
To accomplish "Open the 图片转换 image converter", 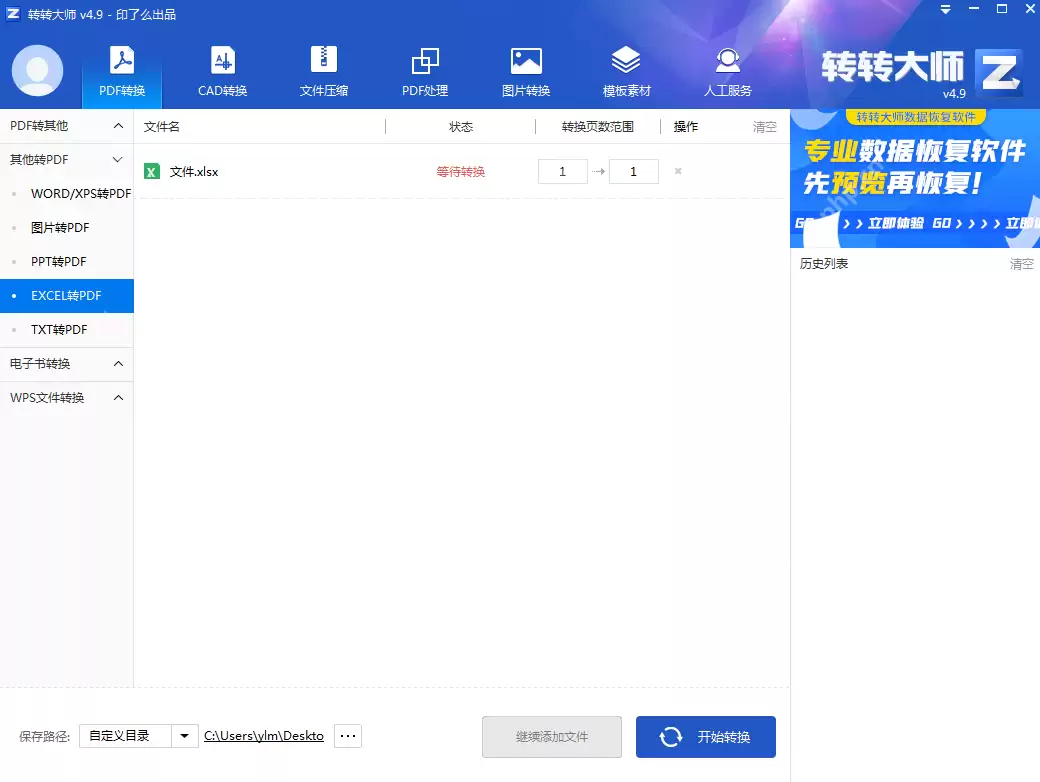I will click(x=526, y=70).
